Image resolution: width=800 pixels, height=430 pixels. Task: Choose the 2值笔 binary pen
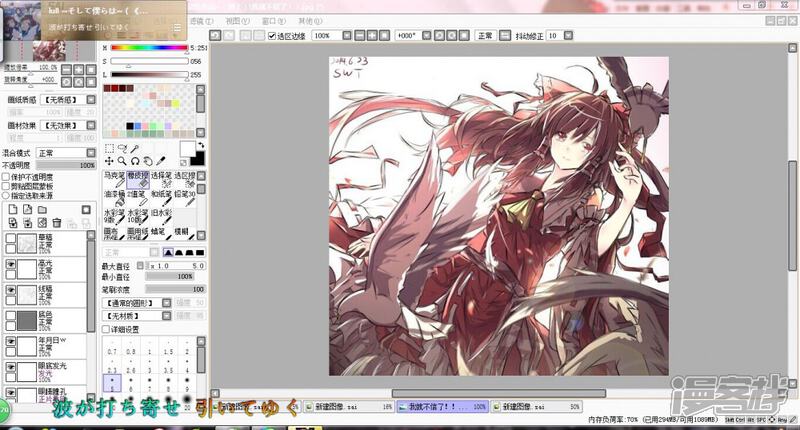tap(138, 198)
